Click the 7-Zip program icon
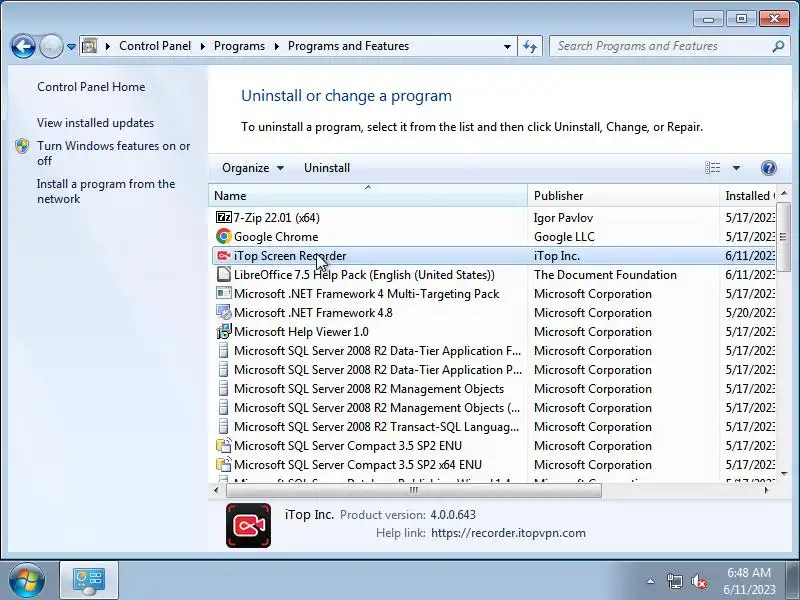 pos(223,217)
